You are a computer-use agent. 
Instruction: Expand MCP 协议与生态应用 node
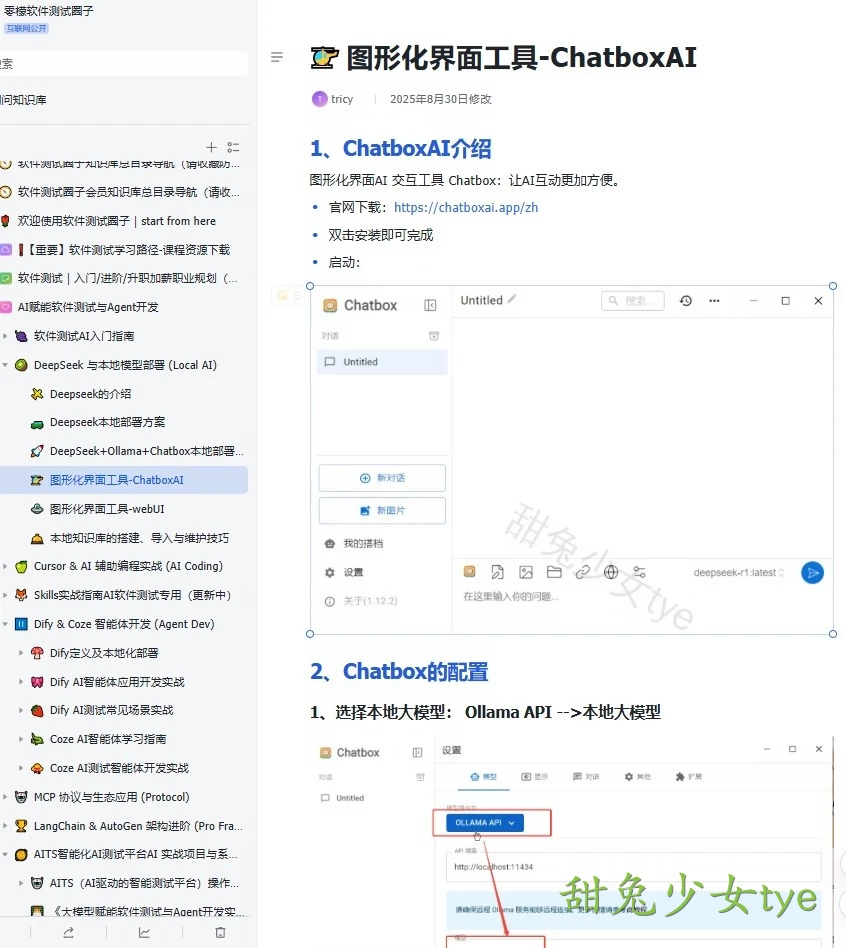[x=5, y=797]
